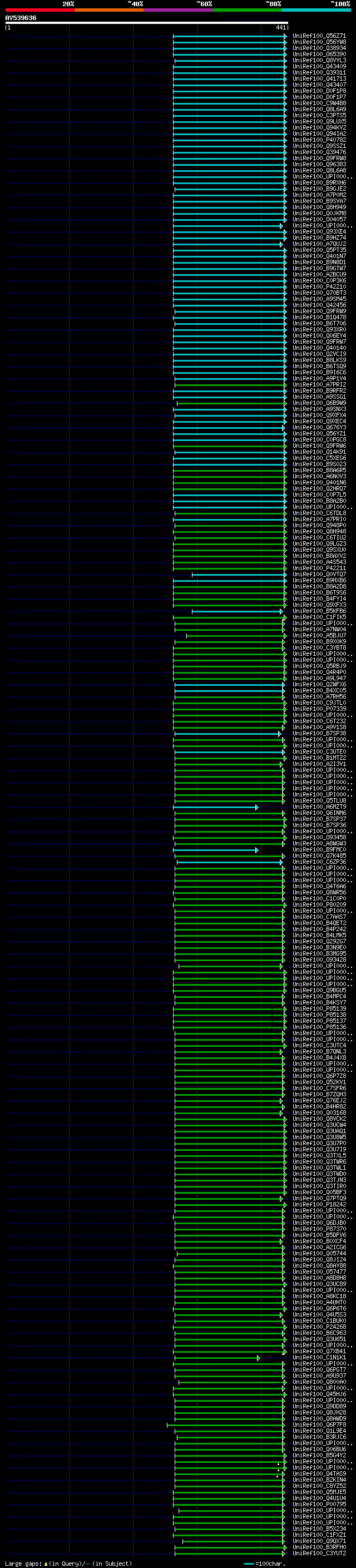
Task: Select hit label UniRef100_A7NW04
Action: (319, 630)
